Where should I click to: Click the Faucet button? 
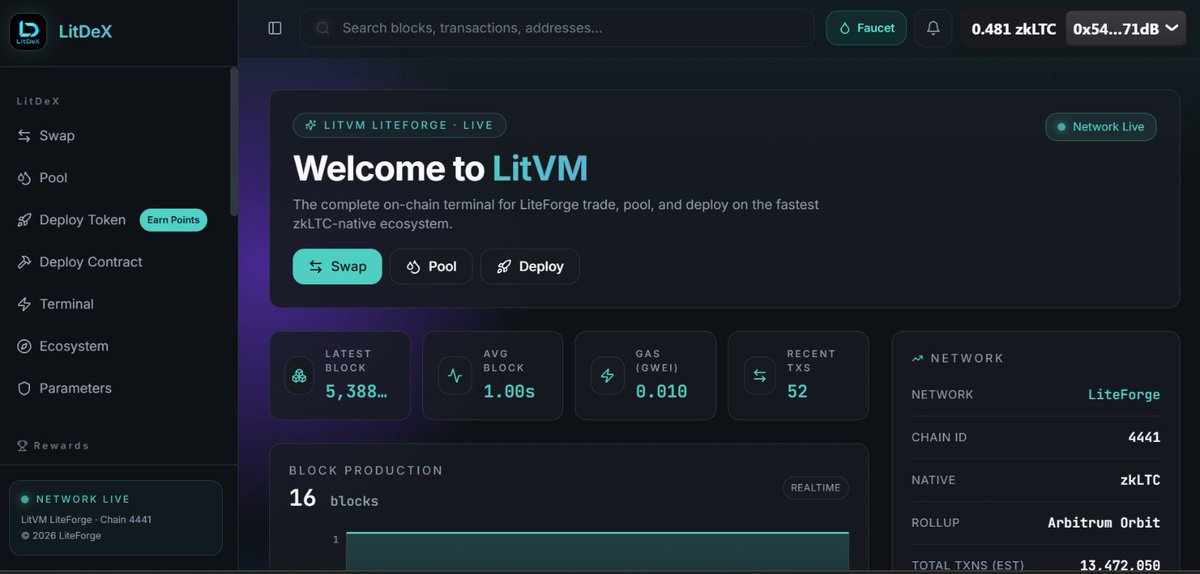point(866,28)
